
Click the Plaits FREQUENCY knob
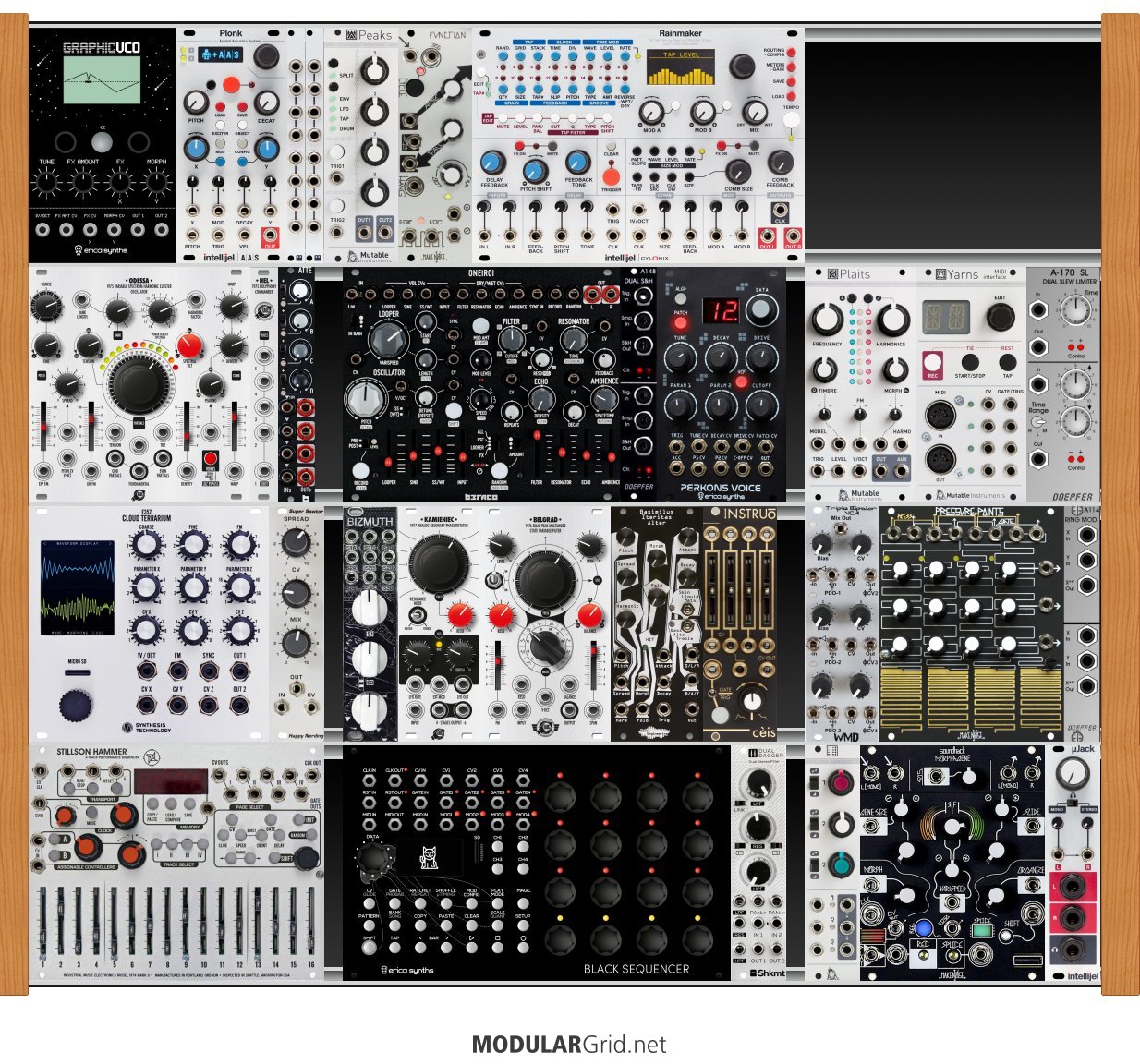point(828,320)
